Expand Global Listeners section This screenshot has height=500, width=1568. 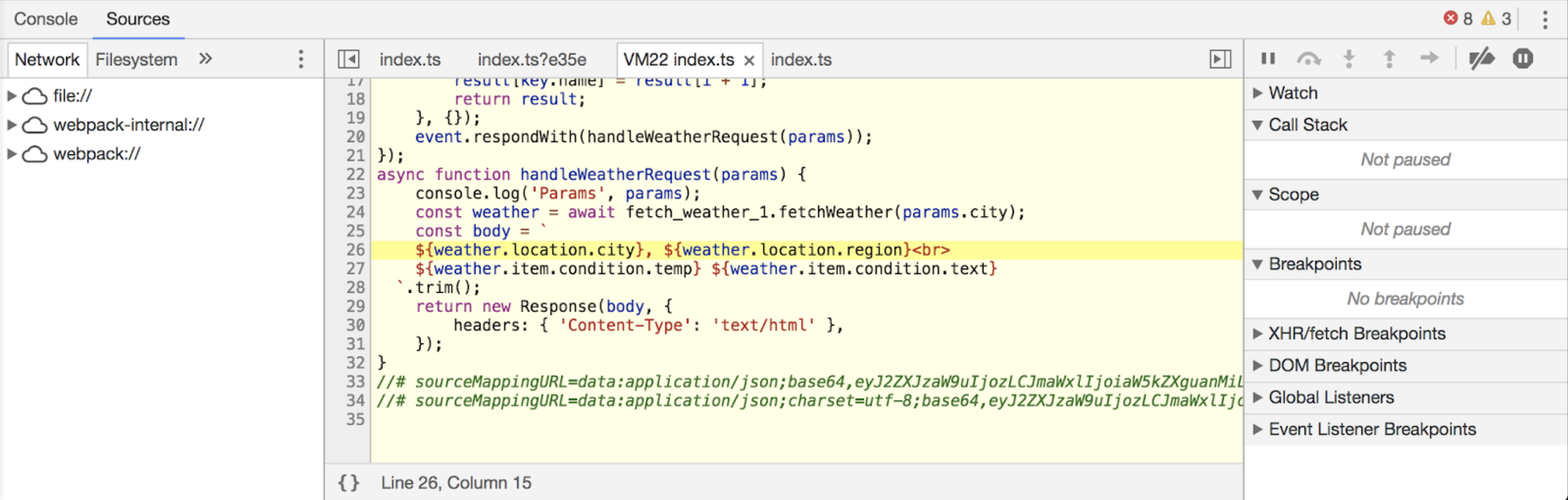[1257, 397]
